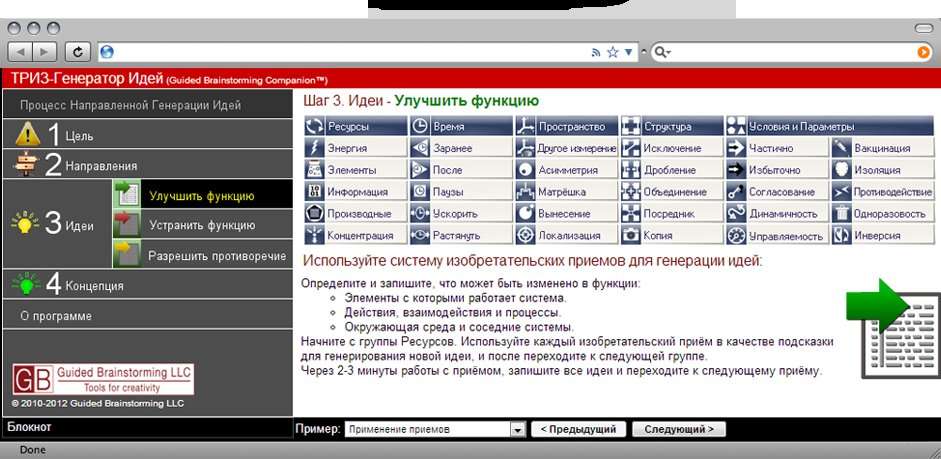Choose the Заранее technique
941x459 pixels.
461,148
